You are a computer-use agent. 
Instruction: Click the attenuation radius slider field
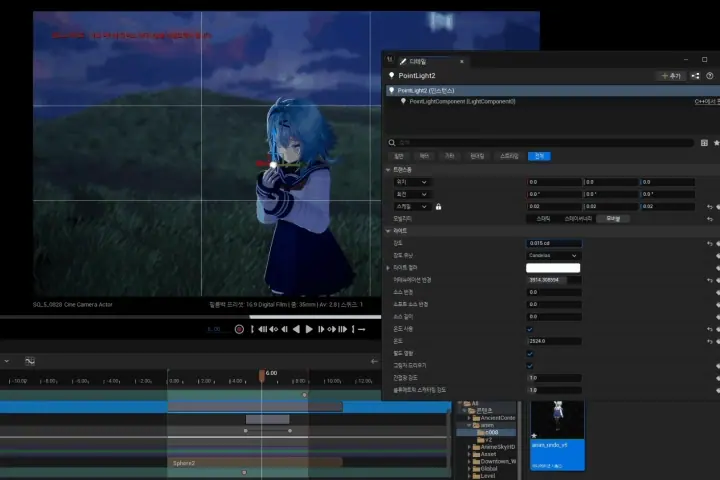(554, 280)
